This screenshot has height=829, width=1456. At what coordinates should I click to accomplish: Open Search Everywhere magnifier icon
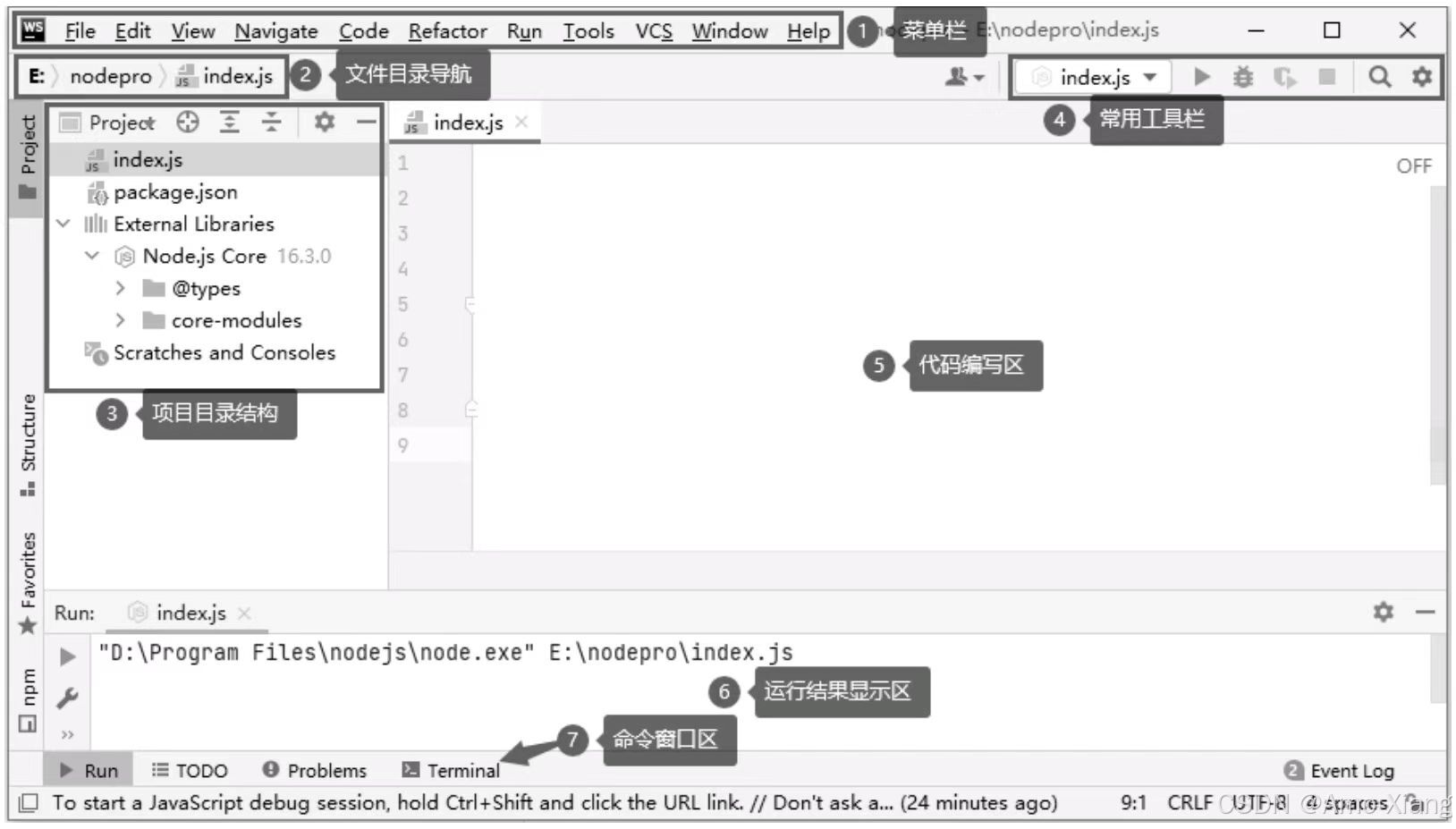pos(1379,77)
